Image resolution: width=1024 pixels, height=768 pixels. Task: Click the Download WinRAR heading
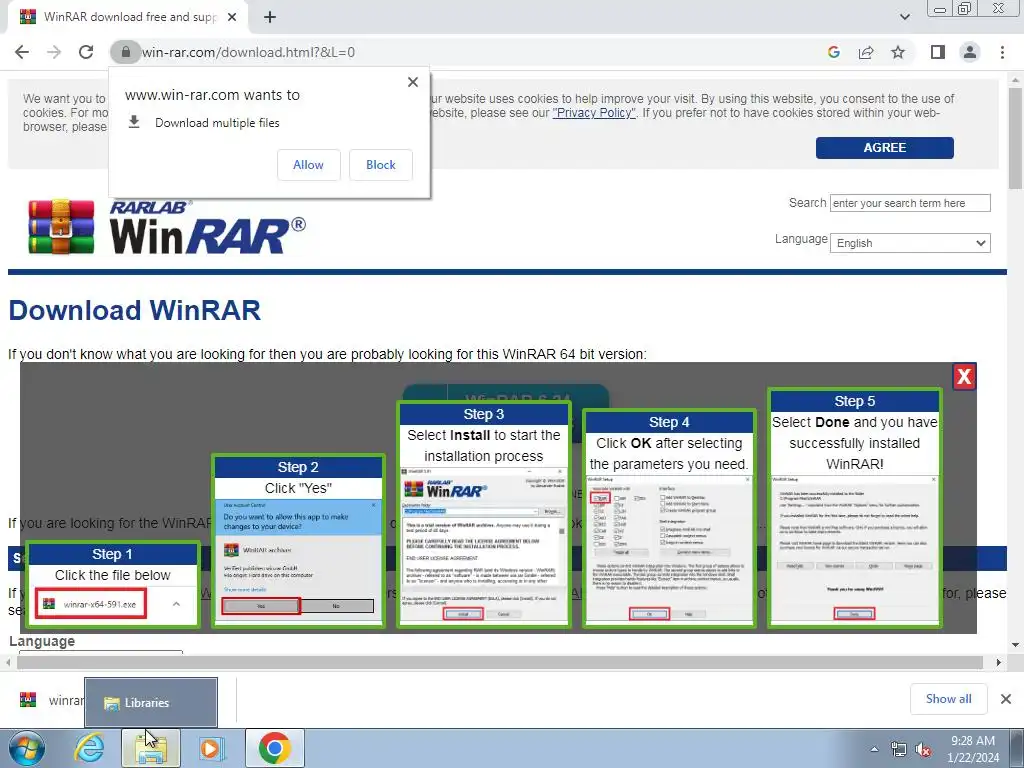pos(135,310)
